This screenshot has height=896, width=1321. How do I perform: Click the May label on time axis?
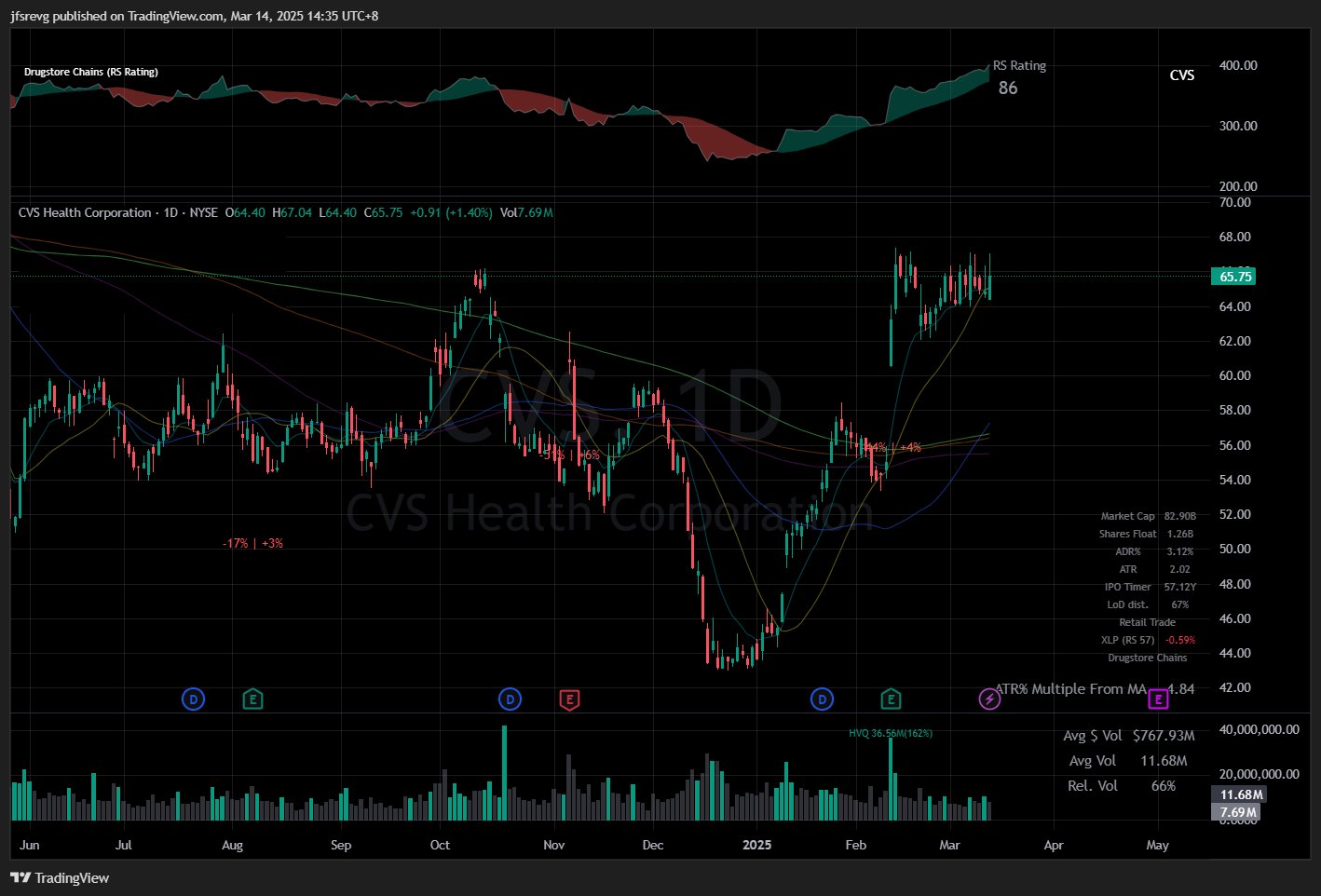(1157, 845)
